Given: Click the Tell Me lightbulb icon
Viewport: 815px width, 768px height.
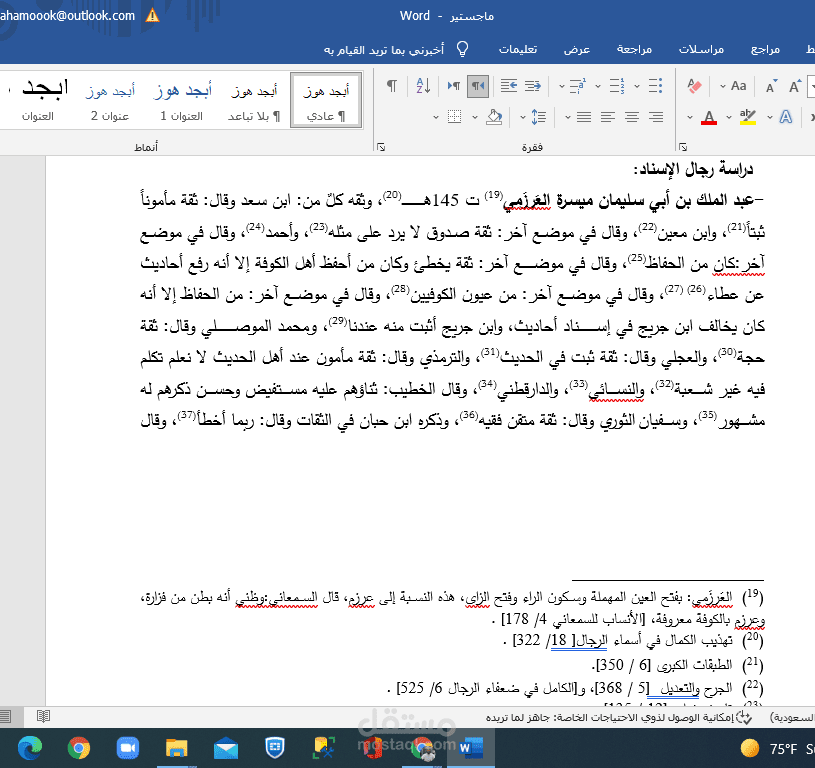Looking at the screenshot, I should (462, 49).
